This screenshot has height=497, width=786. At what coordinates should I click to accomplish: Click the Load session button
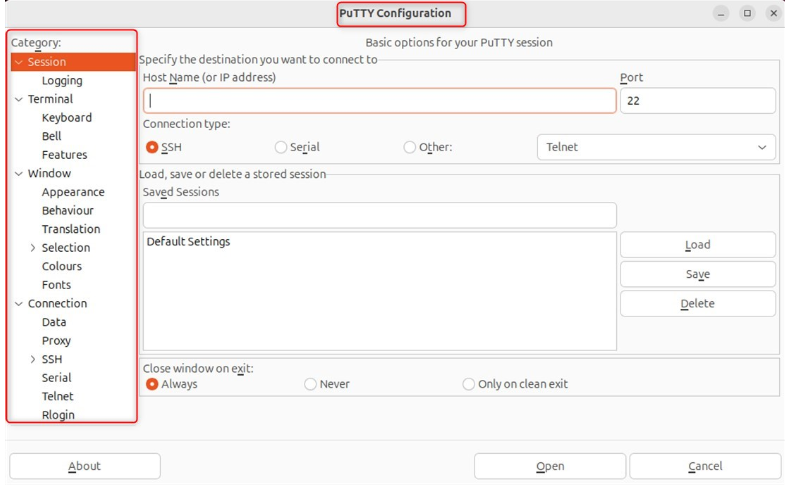pyautogui.click(x=697, y=245)
